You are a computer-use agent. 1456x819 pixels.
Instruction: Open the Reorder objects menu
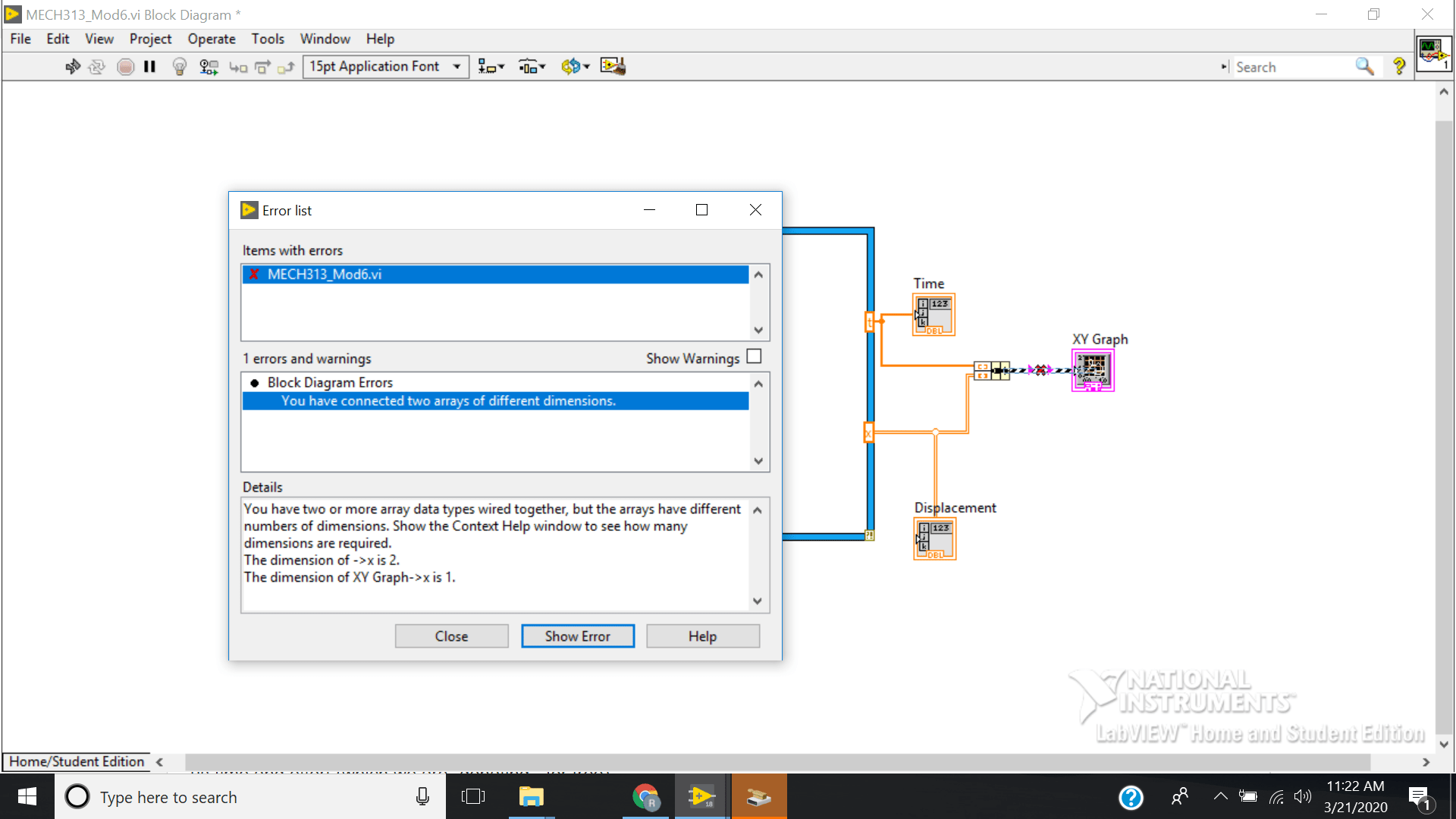coord(575,67)
